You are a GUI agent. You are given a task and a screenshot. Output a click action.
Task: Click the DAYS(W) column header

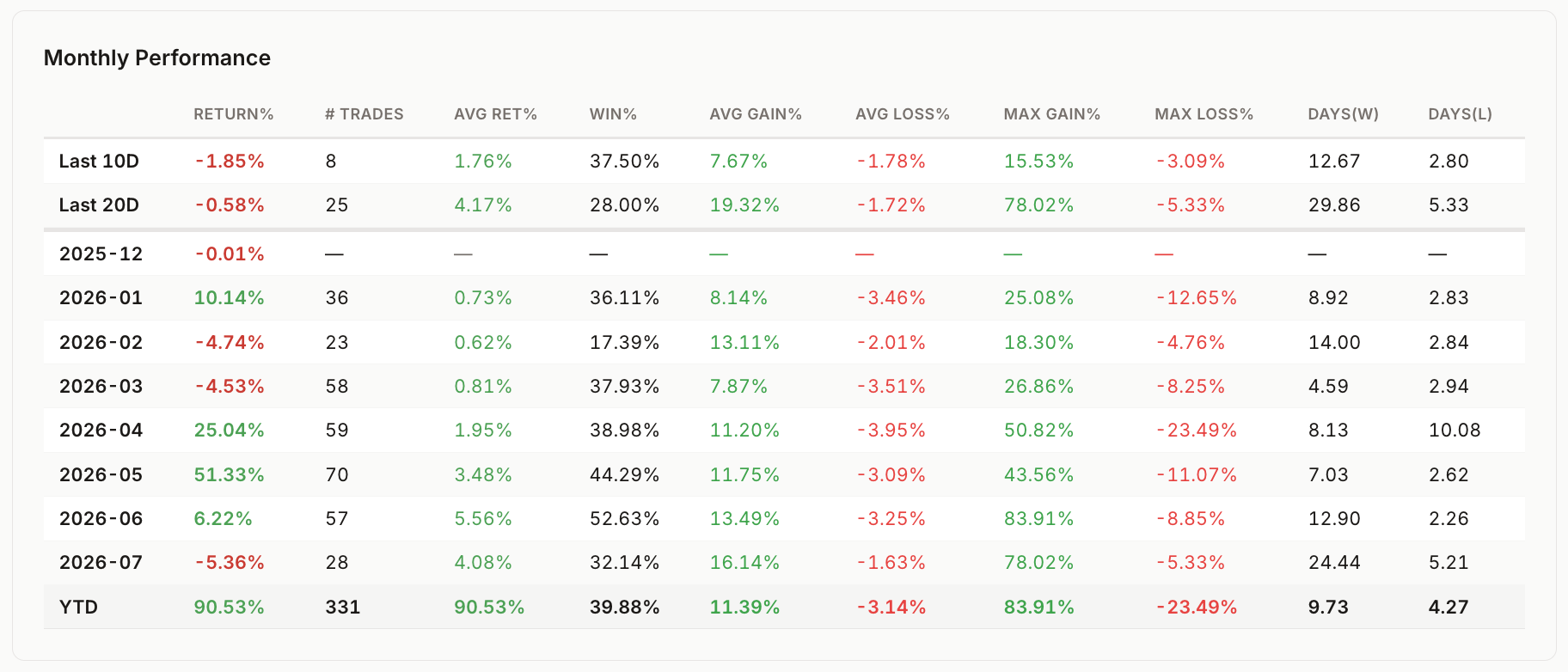[x=1343, y=114]
